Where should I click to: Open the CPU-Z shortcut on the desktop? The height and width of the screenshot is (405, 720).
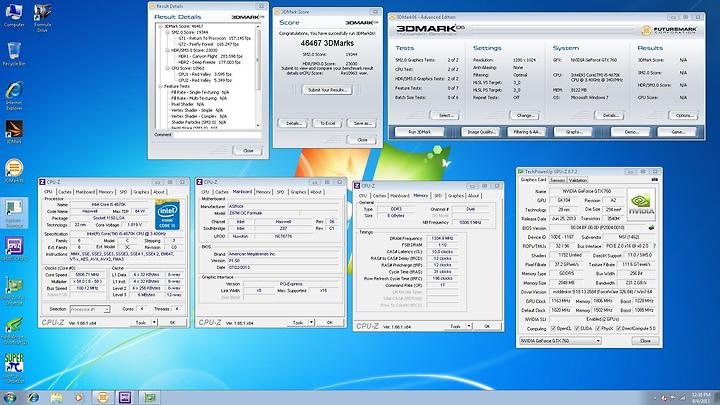pos(14,248)
